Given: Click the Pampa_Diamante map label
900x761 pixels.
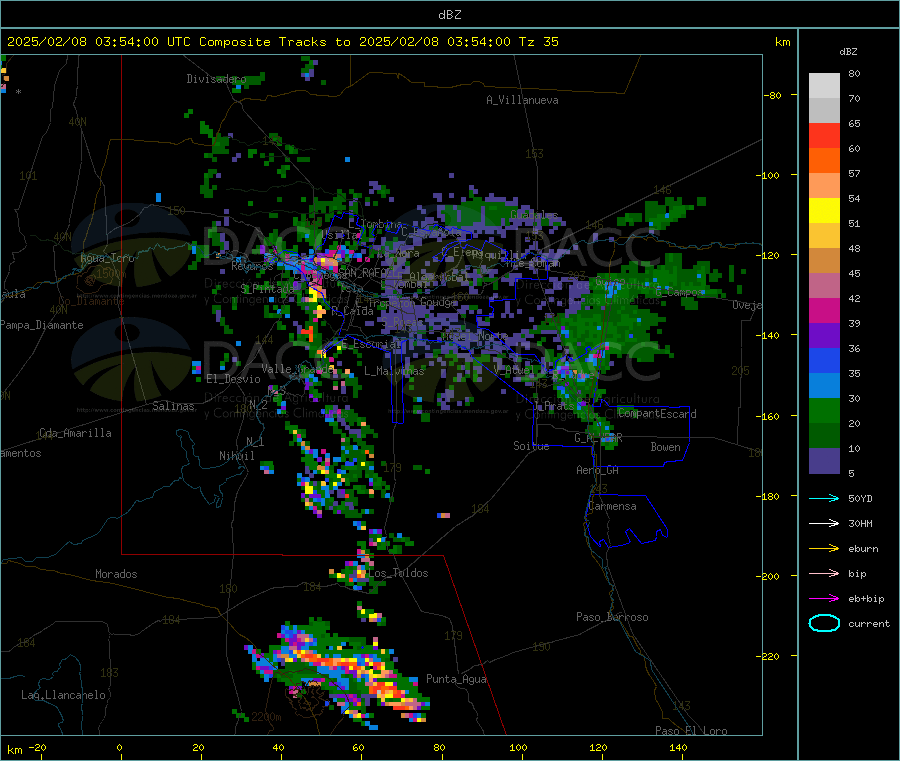Looking at the screenshot, I should [41, 325].
